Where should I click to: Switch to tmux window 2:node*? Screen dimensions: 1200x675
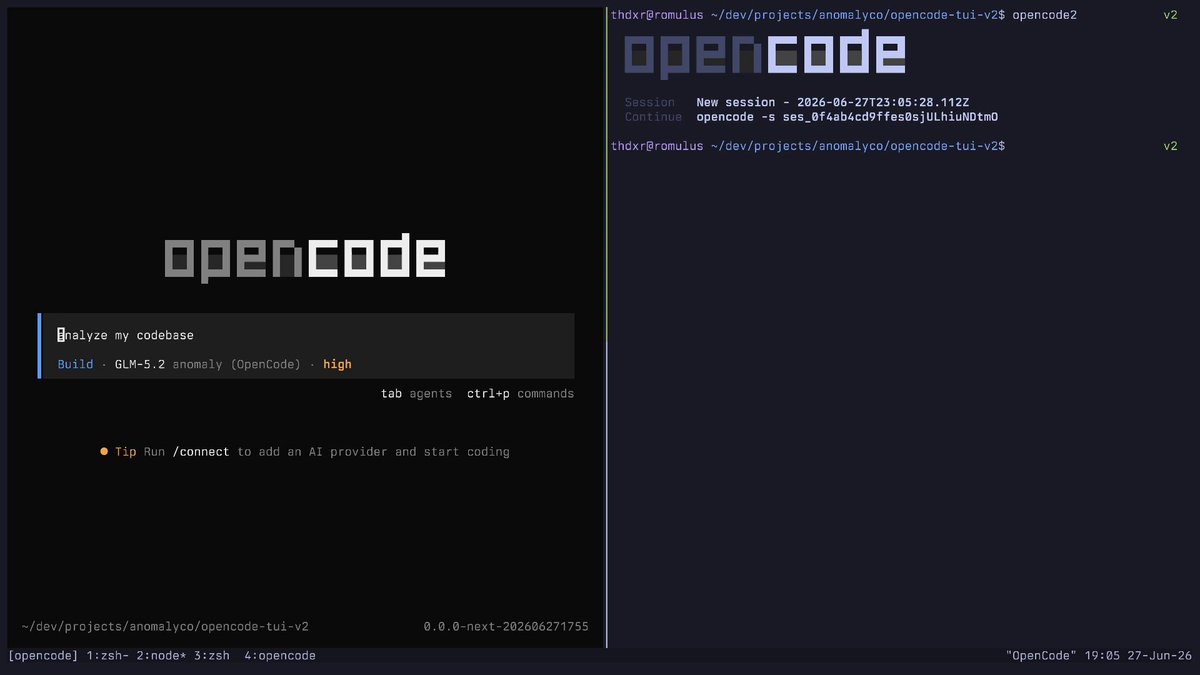pos(161,656)
